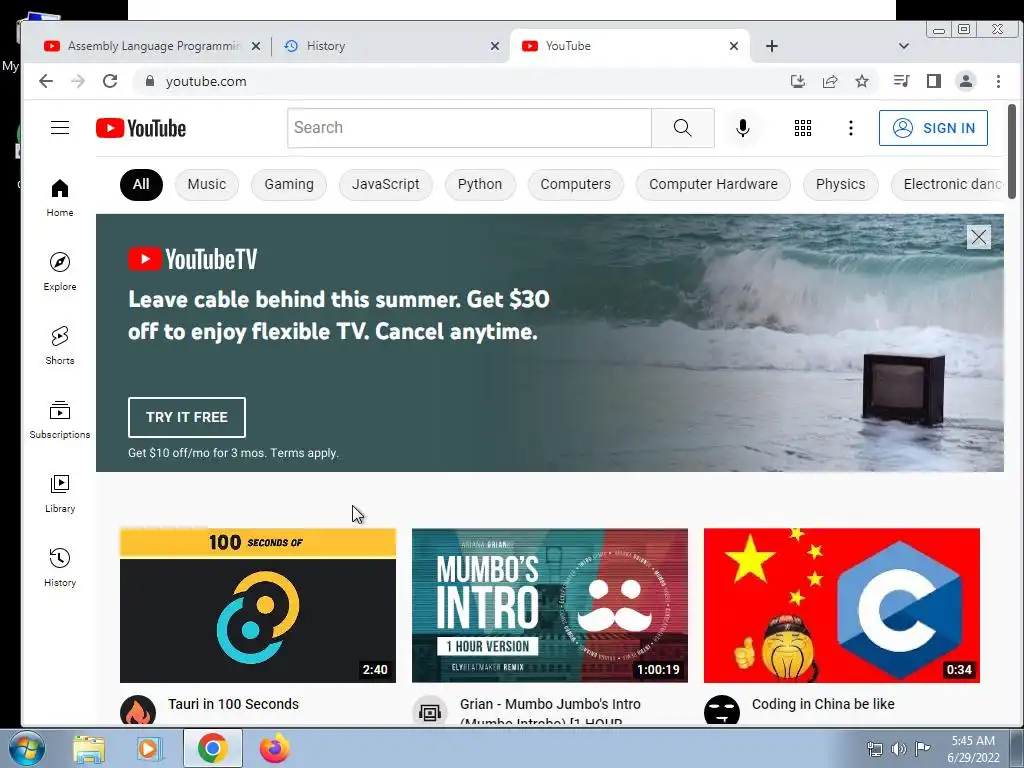Open the Coding in China thumbnail
1024x768 pixels.
[842, 605]
